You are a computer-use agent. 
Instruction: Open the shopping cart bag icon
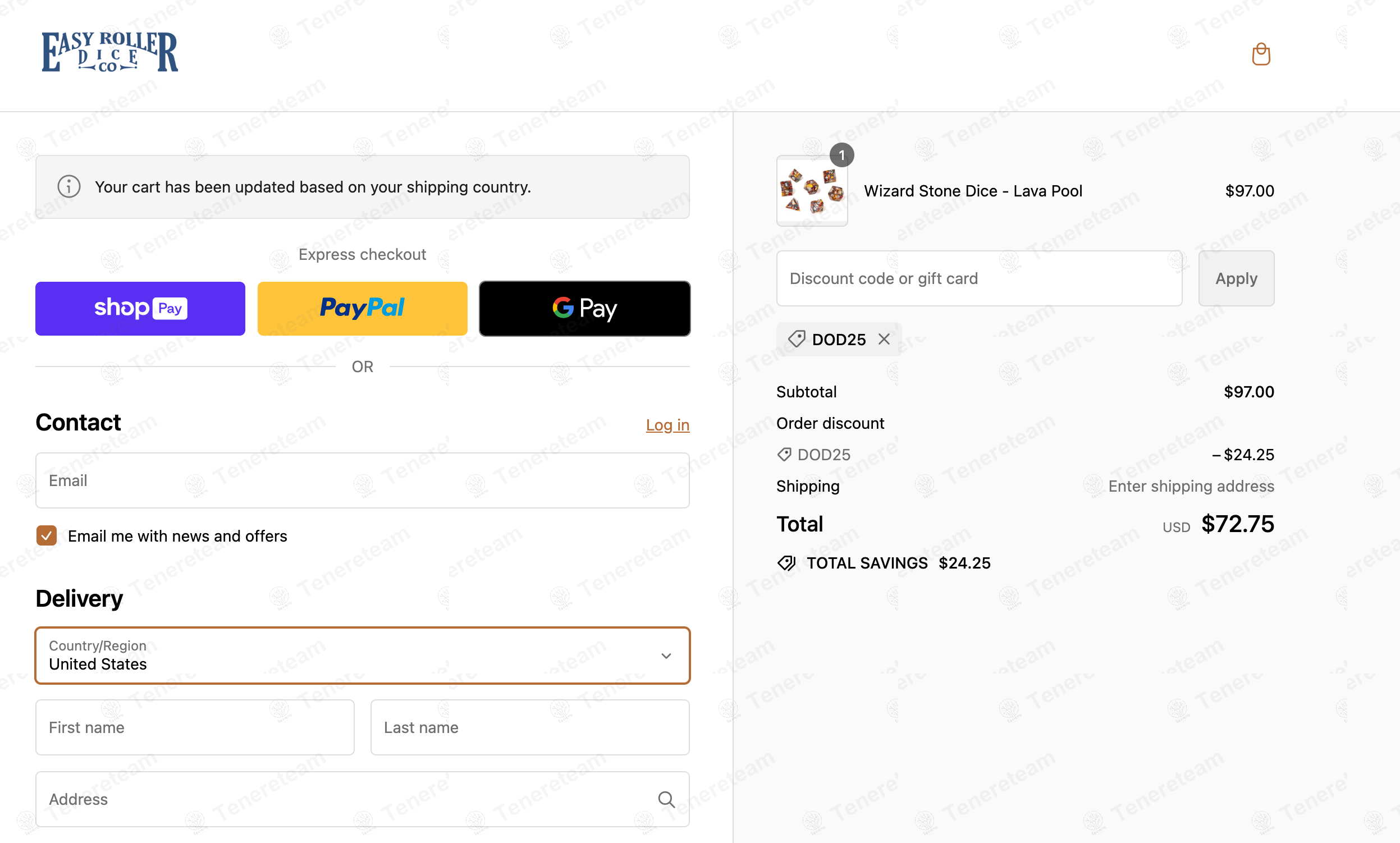(1261, 54)
